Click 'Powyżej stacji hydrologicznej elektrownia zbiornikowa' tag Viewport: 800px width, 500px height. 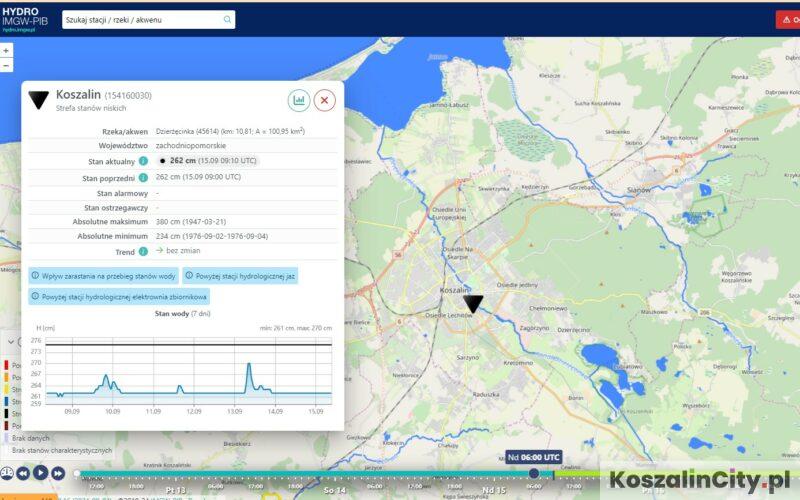pos(119,297)
